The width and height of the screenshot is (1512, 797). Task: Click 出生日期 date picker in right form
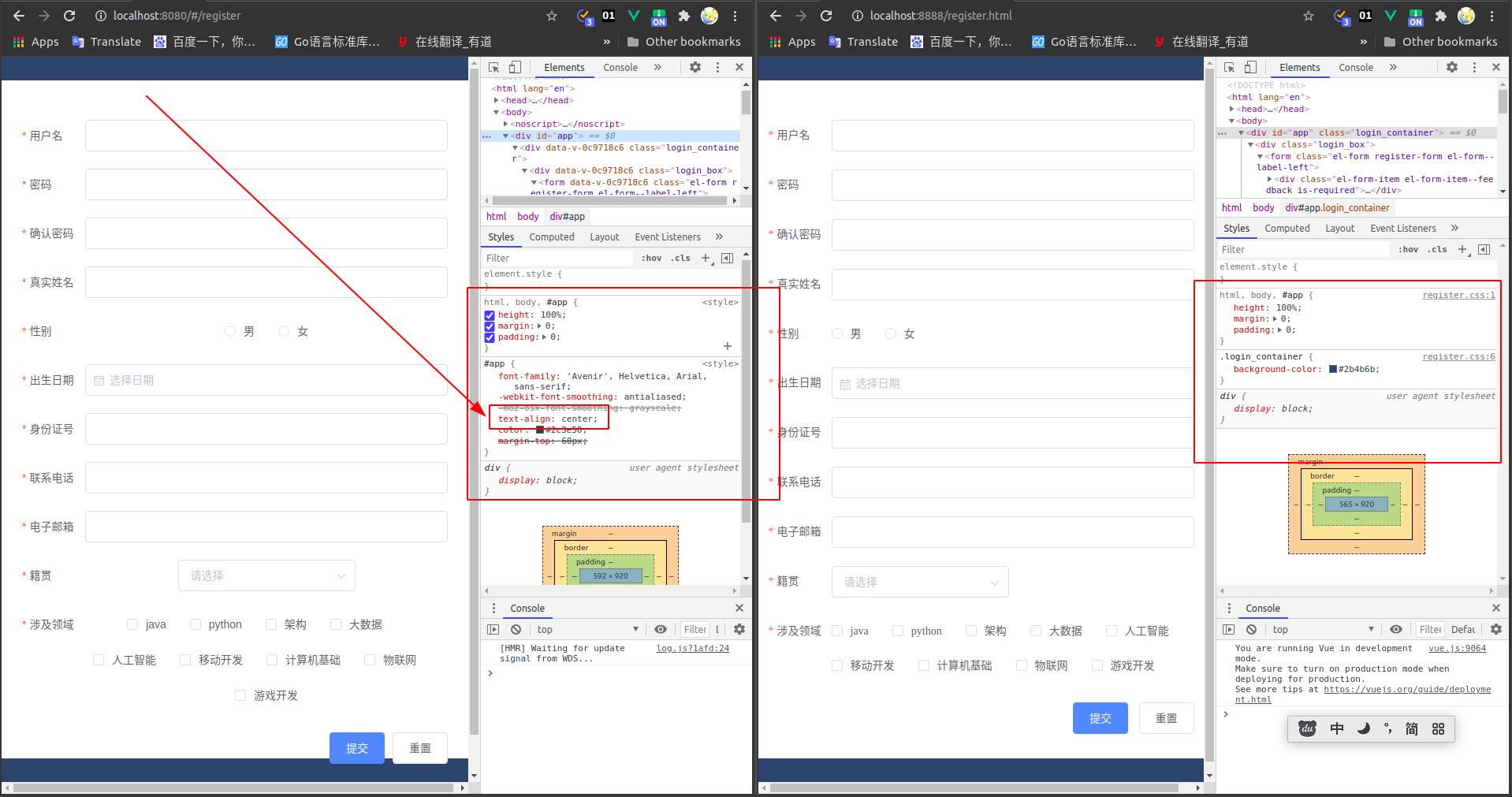1013,383
